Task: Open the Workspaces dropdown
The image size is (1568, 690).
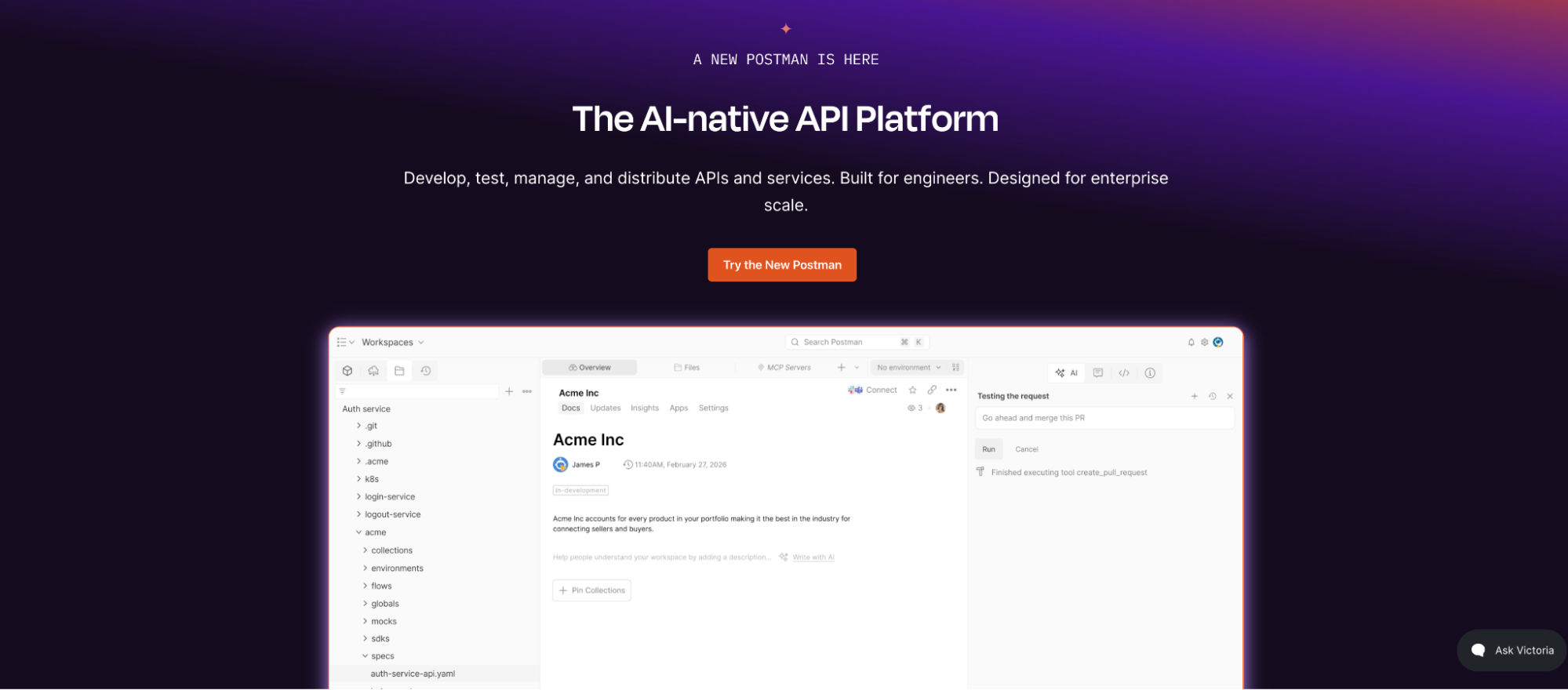Action: 393,342
